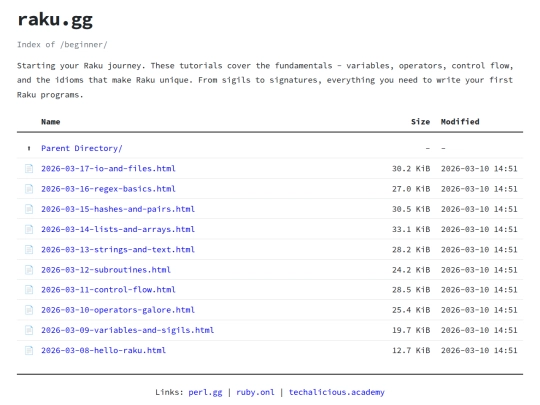
Task: Open 2026-03-16-regex-basics.html
Action: pos(108,189)
